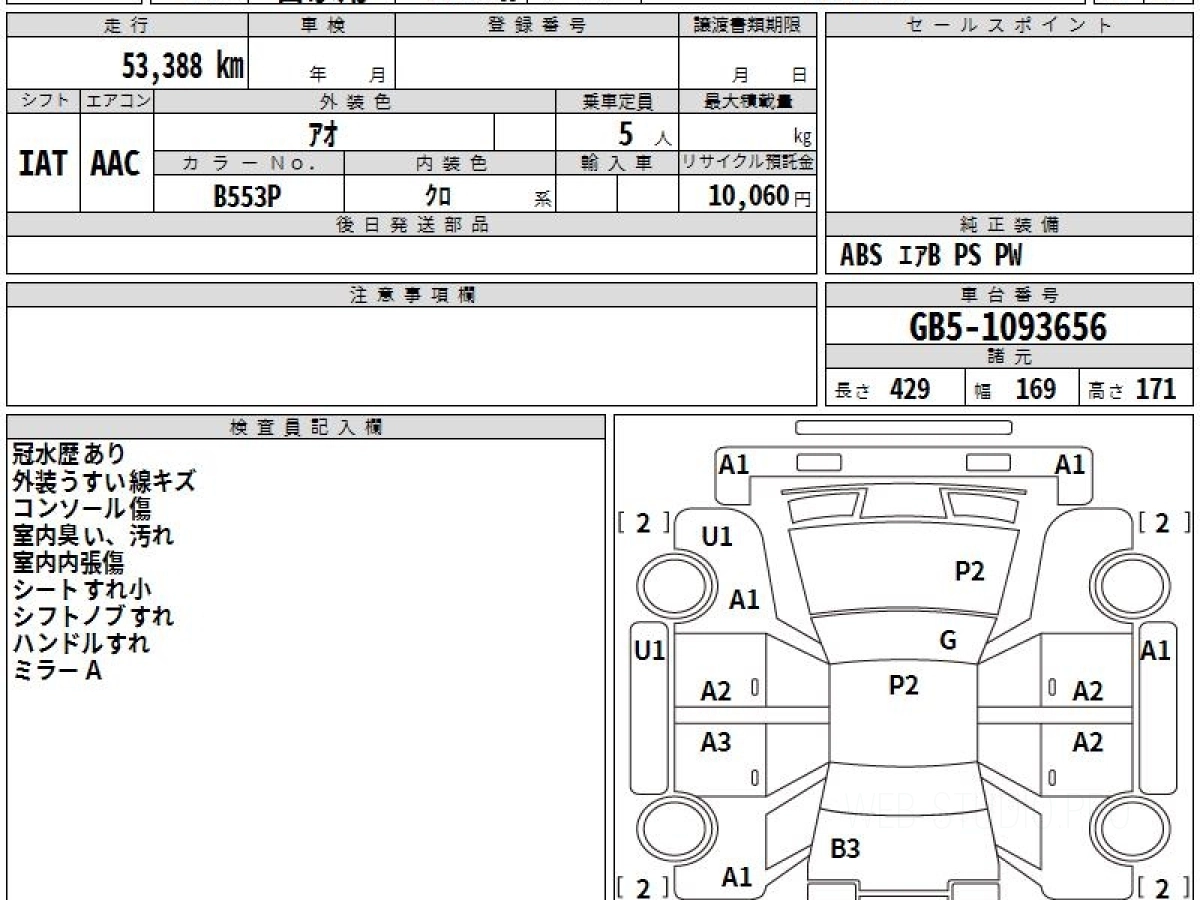Click the ABS エアB PS PW equipment line
The image size is (1200, 900).
(931, 256)
